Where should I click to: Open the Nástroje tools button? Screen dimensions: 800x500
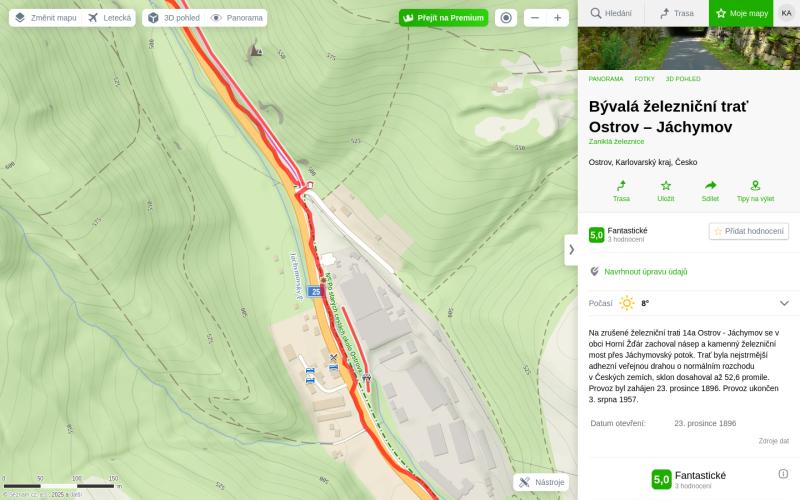pyautogui.click(x=541, y=482)
